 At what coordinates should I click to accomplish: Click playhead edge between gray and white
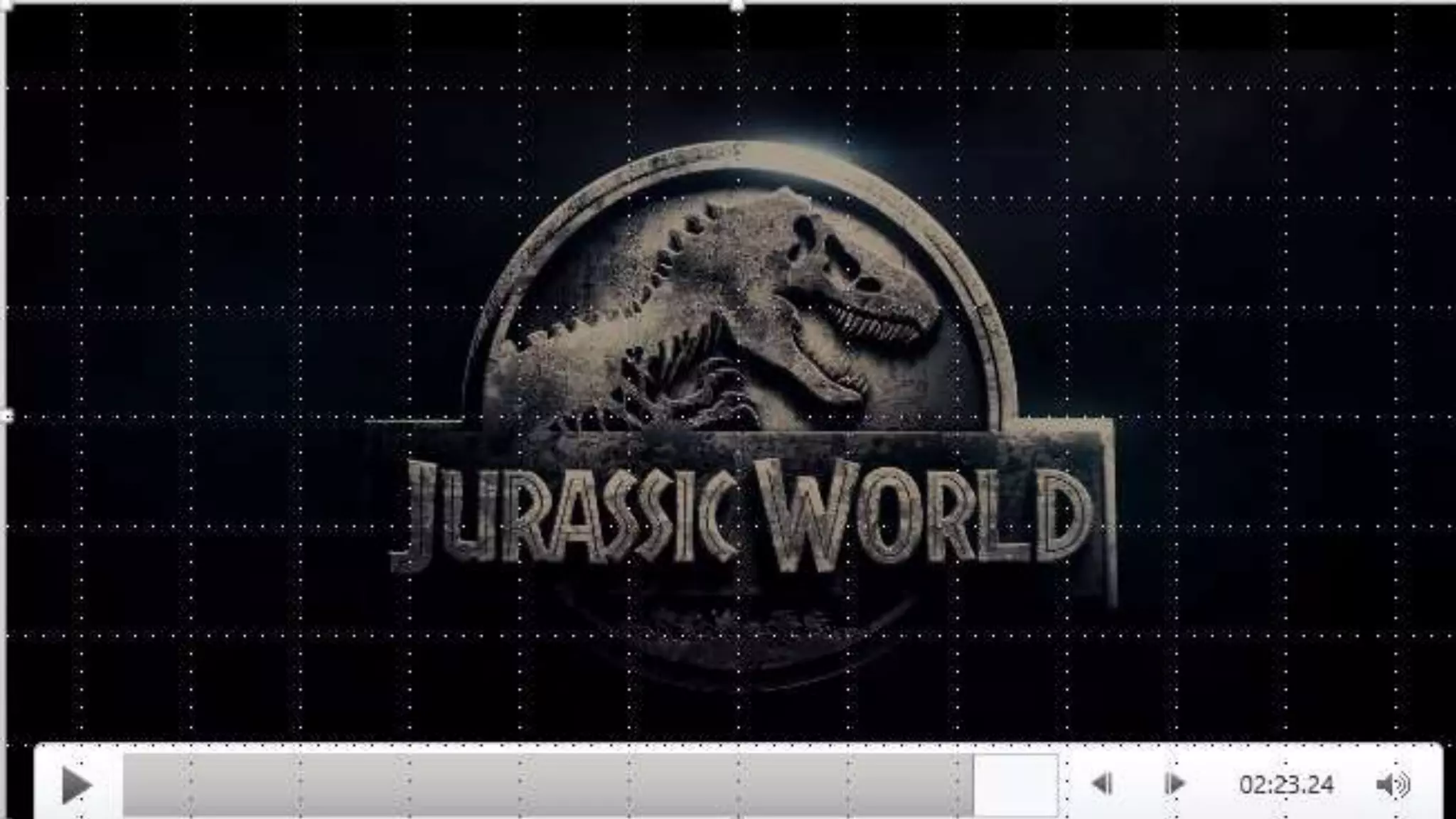pyautogui.click(x=973, y=785)
